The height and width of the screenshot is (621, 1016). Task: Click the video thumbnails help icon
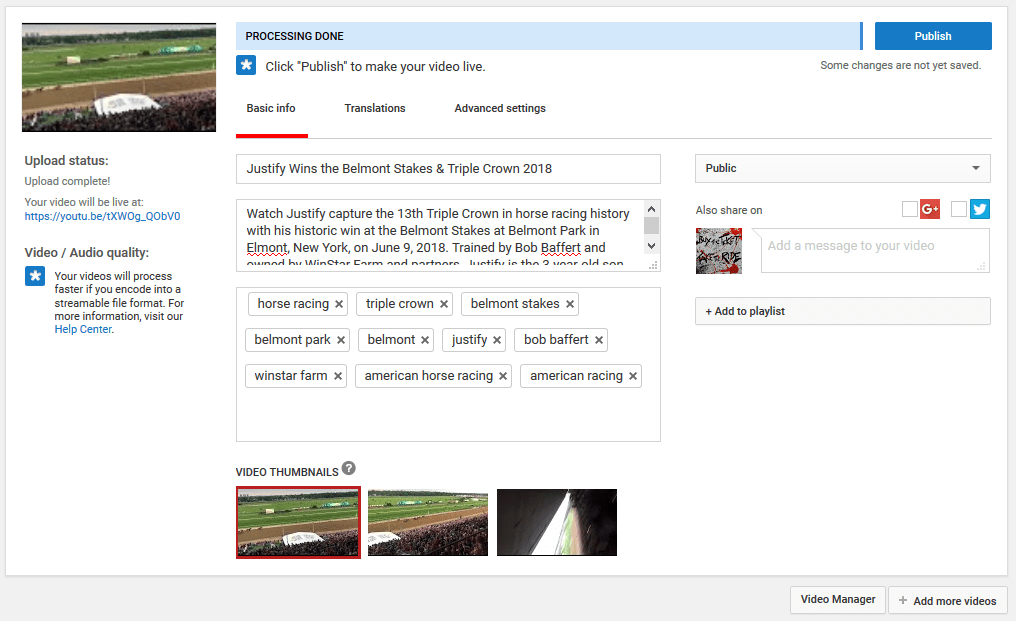click(348, 468)
